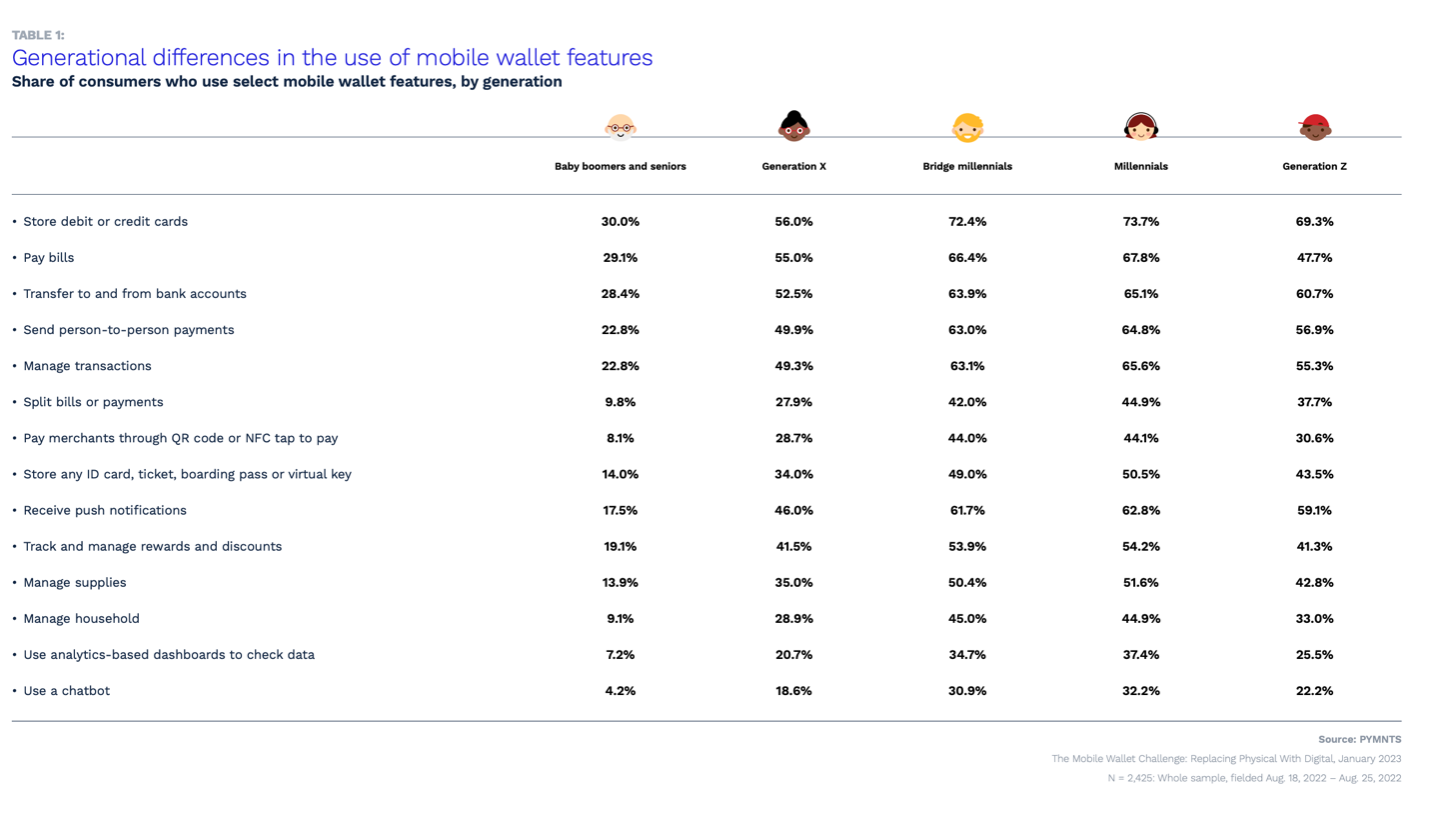Select the Pay bills row label
Screen dimensions: 1430x831
(49, 257)
